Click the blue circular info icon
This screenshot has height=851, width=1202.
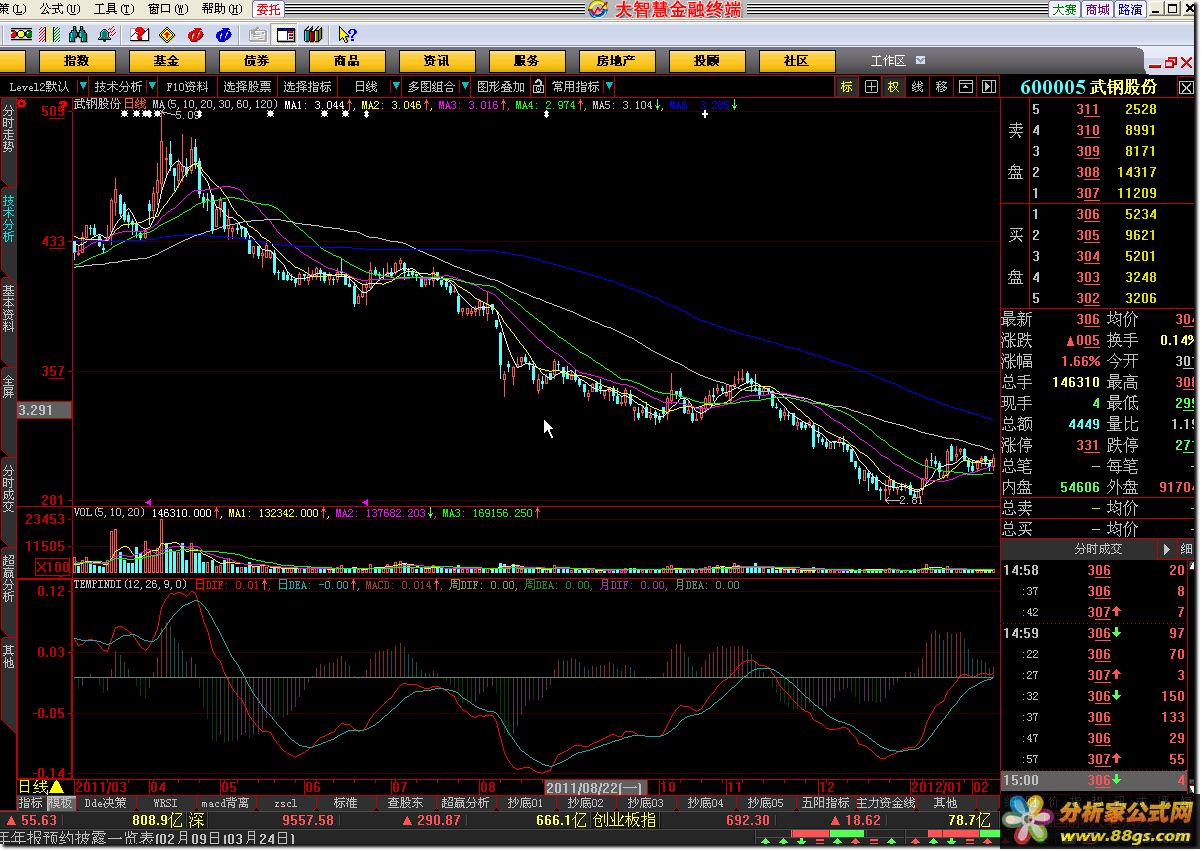(224, 34)
